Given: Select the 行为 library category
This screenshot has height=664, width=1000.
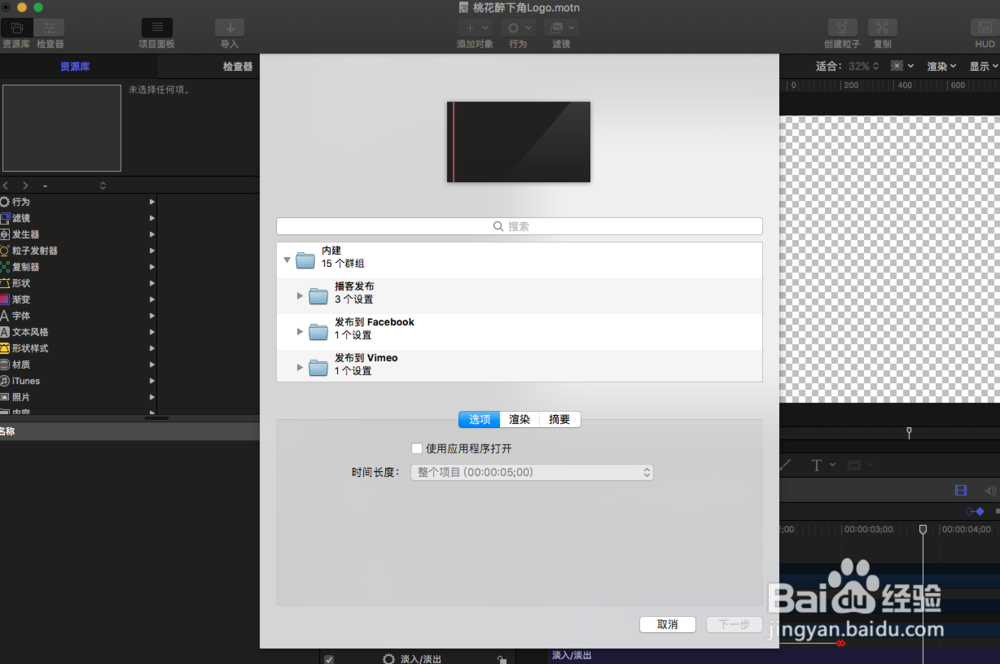Looking at the screenshot, I should click(78, 202).
